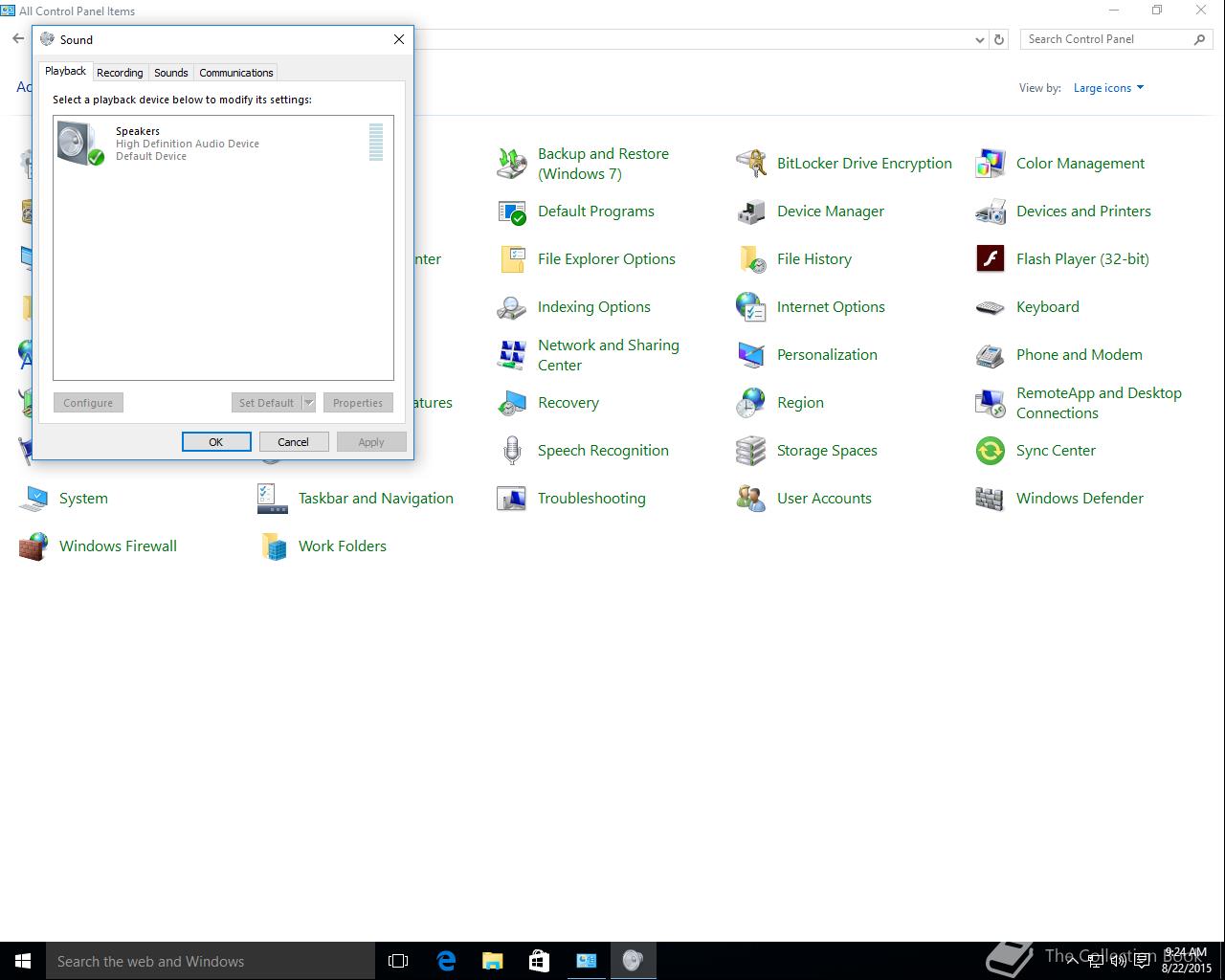
Task: Click the Personalization icon
Action: 751,355
